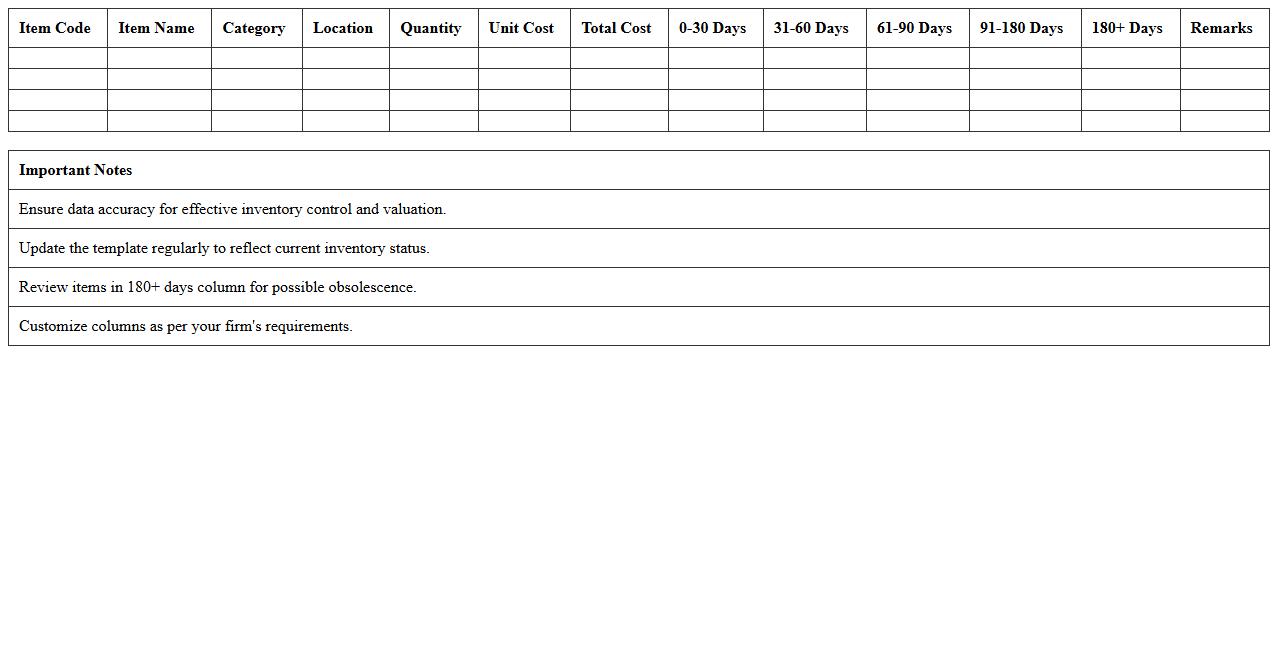Image resolution: width=1278 pixels, height=650 pixels.
Task: Click the Location column header
Action: pos(343,28)
